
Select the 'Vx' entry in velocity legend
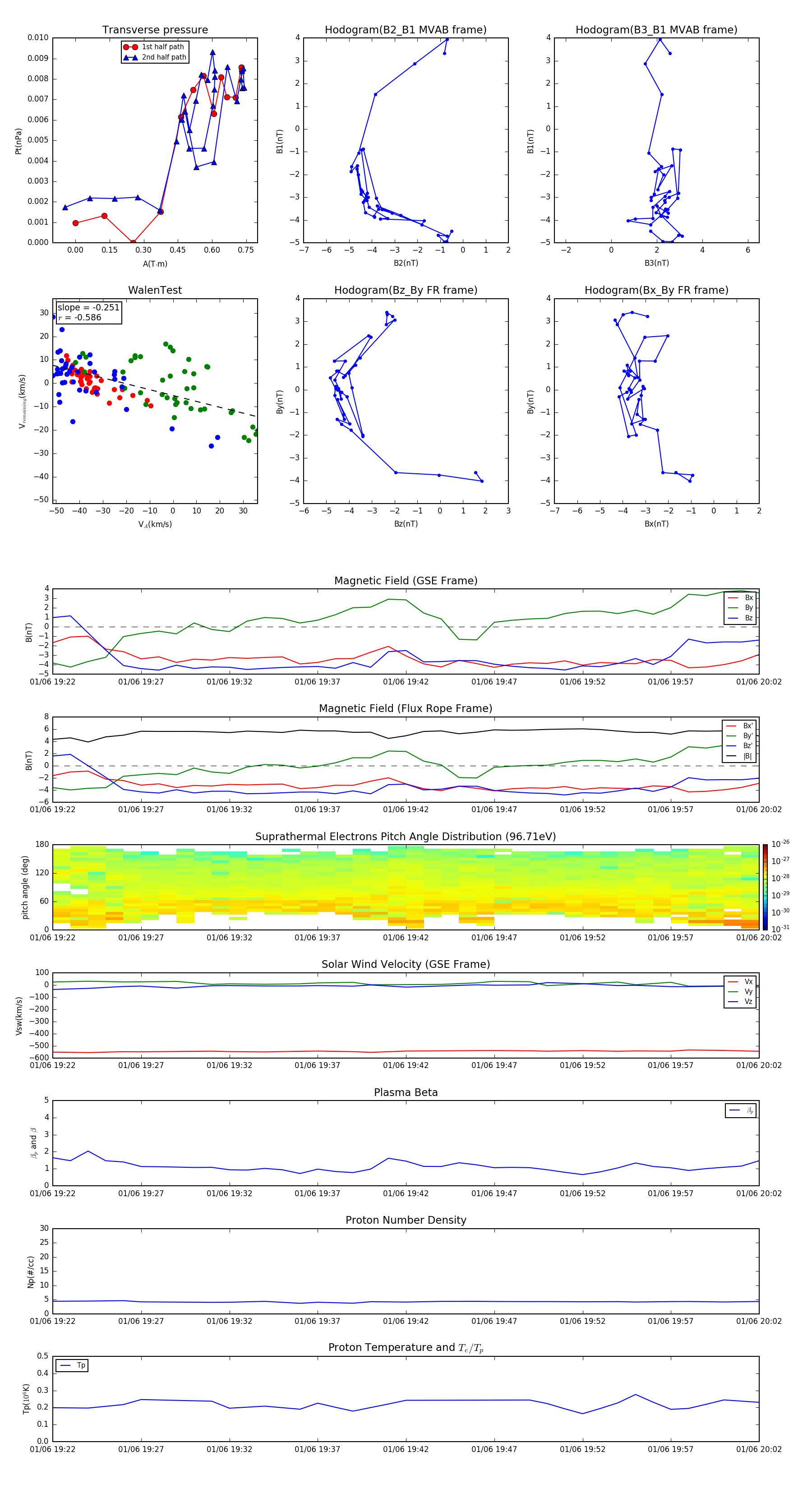[740, 981]
